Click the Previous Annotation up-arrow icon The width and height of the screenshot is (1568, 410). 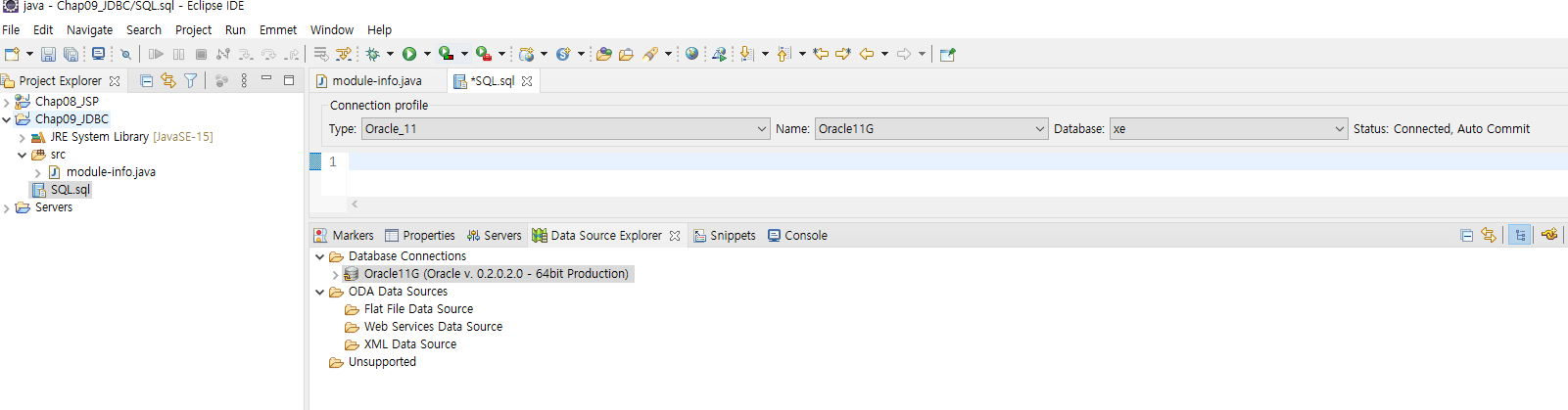[x=784, y=54]
